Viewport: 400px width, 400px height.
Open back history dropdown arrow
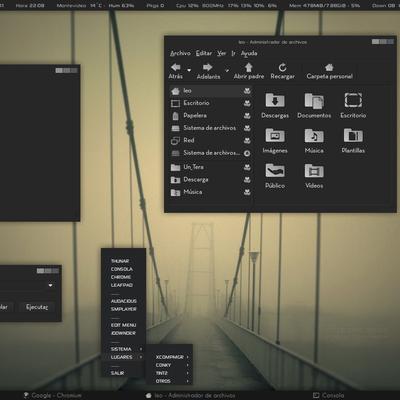(189, 70)
